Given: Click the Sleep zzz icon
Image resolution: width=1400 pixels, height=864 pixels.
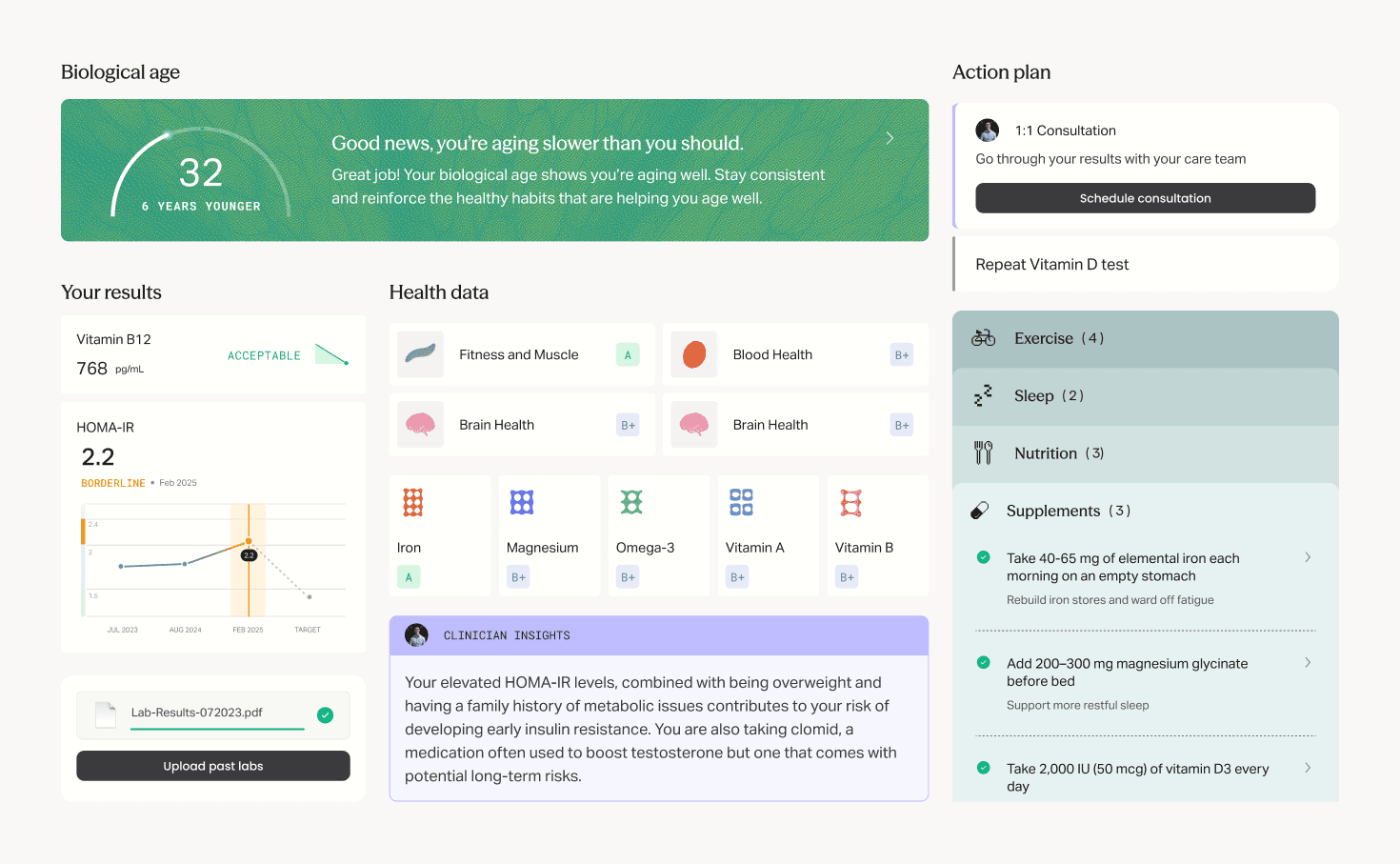Looking at the screenshot, I should click(x=983, y=395).
